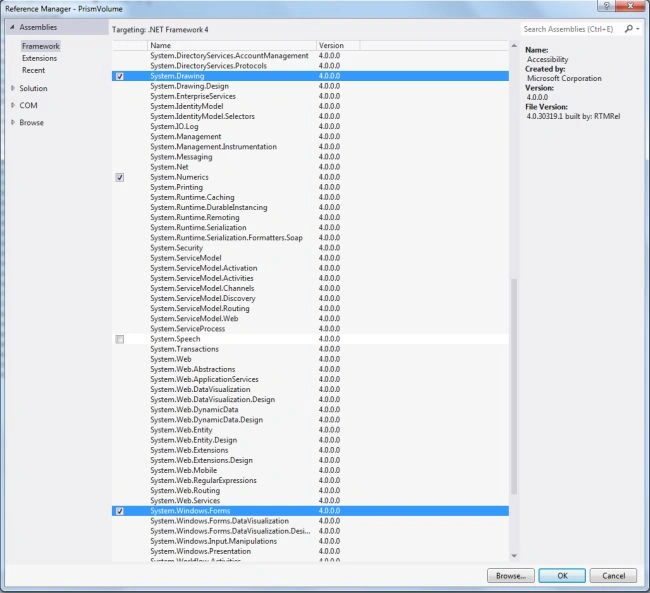Select the Extensions category
650x593 pixels.
(39, 58)
